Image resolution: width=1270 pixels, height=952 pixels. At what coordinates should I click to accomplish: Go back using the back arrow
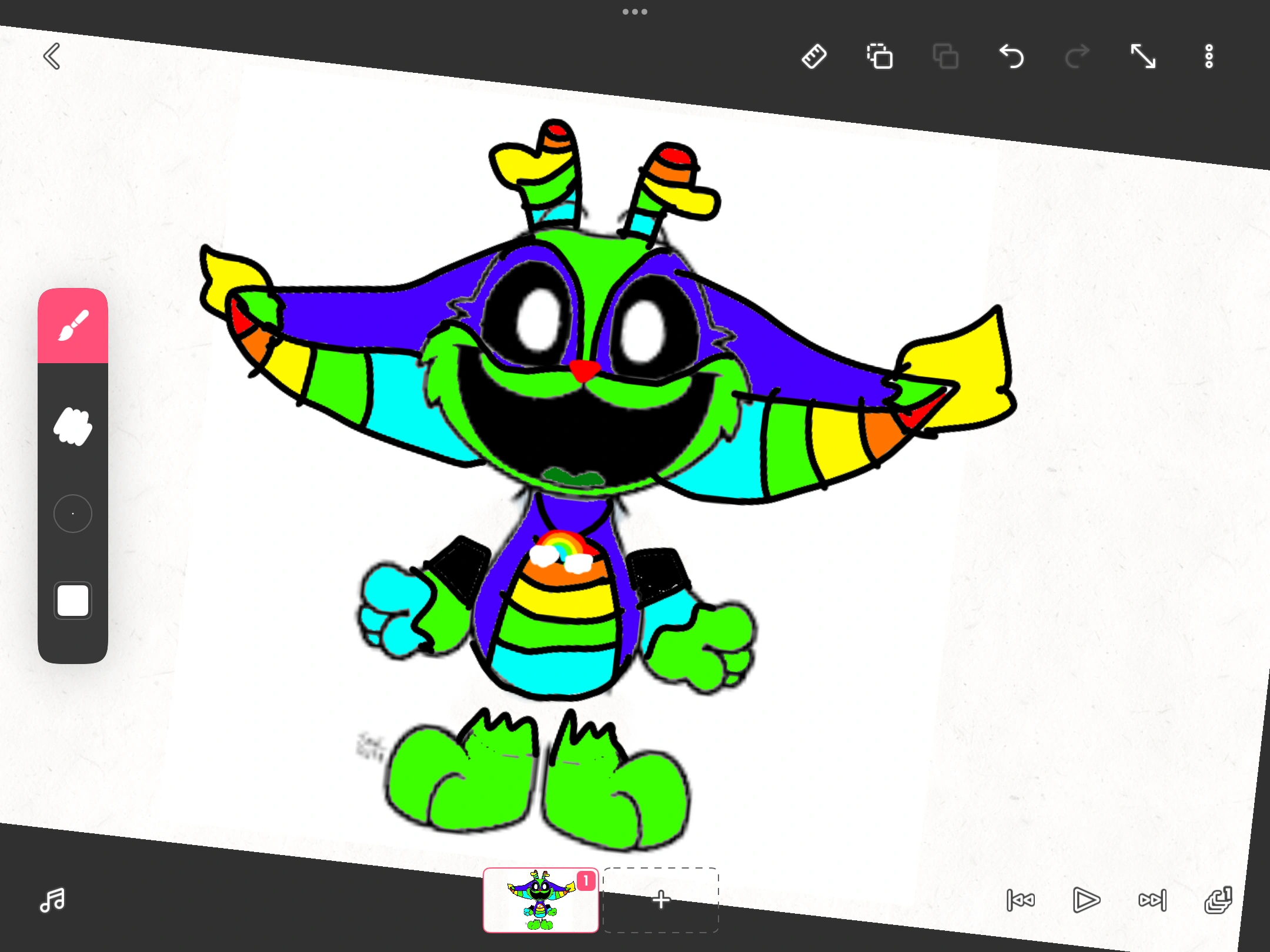tap(52, 56)
